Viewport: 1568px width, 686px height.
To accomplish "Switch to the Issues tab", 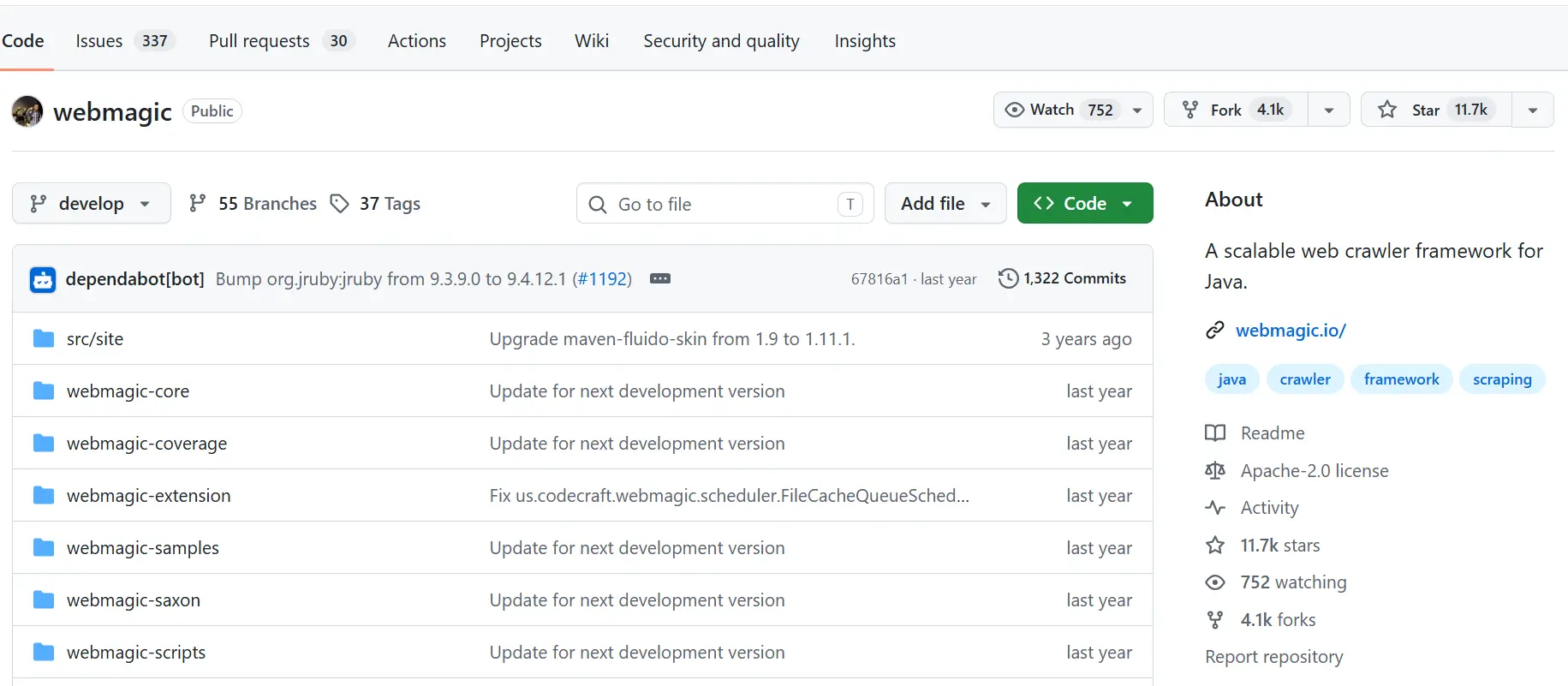I will point(125,41).
